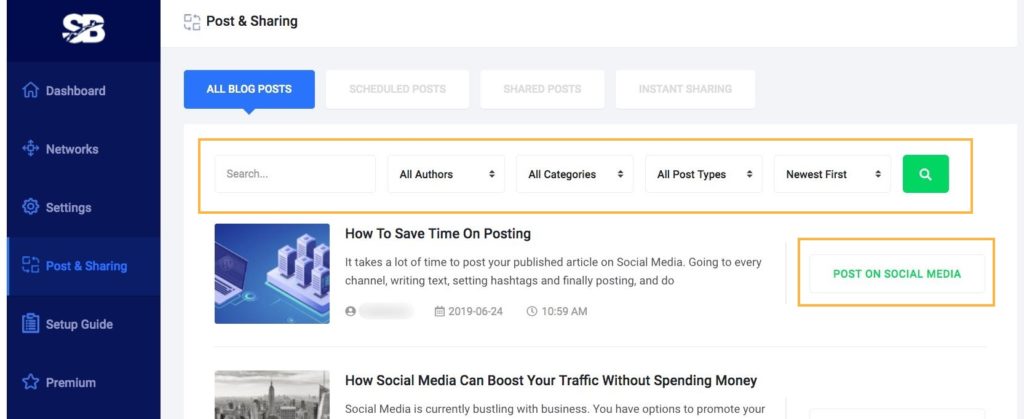Switch to Scheduled Posts tab
Image resolution: width=1024 pixels, height=419 pixels.
pos(397,89)
